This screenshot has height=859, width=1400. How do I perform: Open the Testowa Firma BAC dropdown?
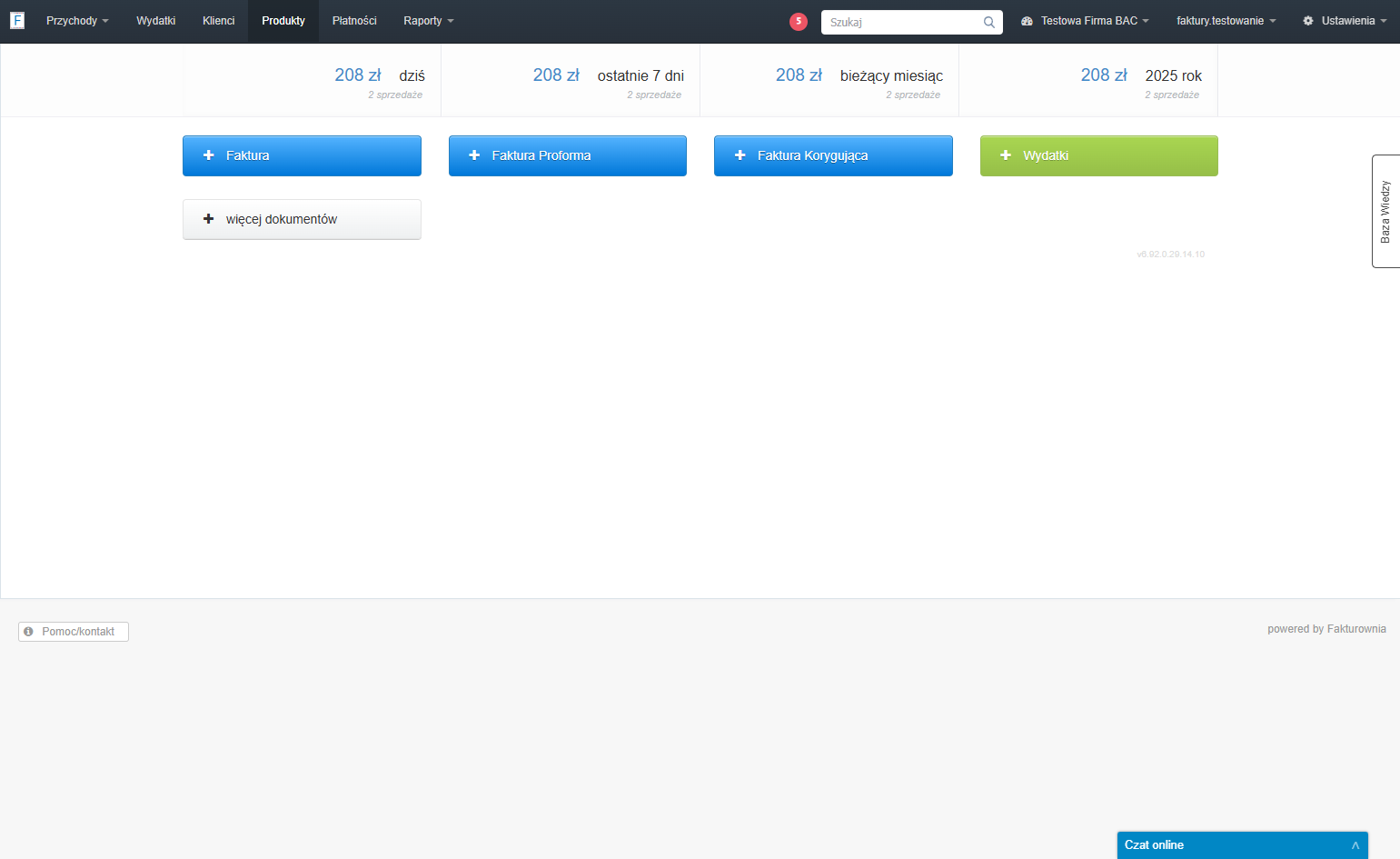tap(1085, 21)
